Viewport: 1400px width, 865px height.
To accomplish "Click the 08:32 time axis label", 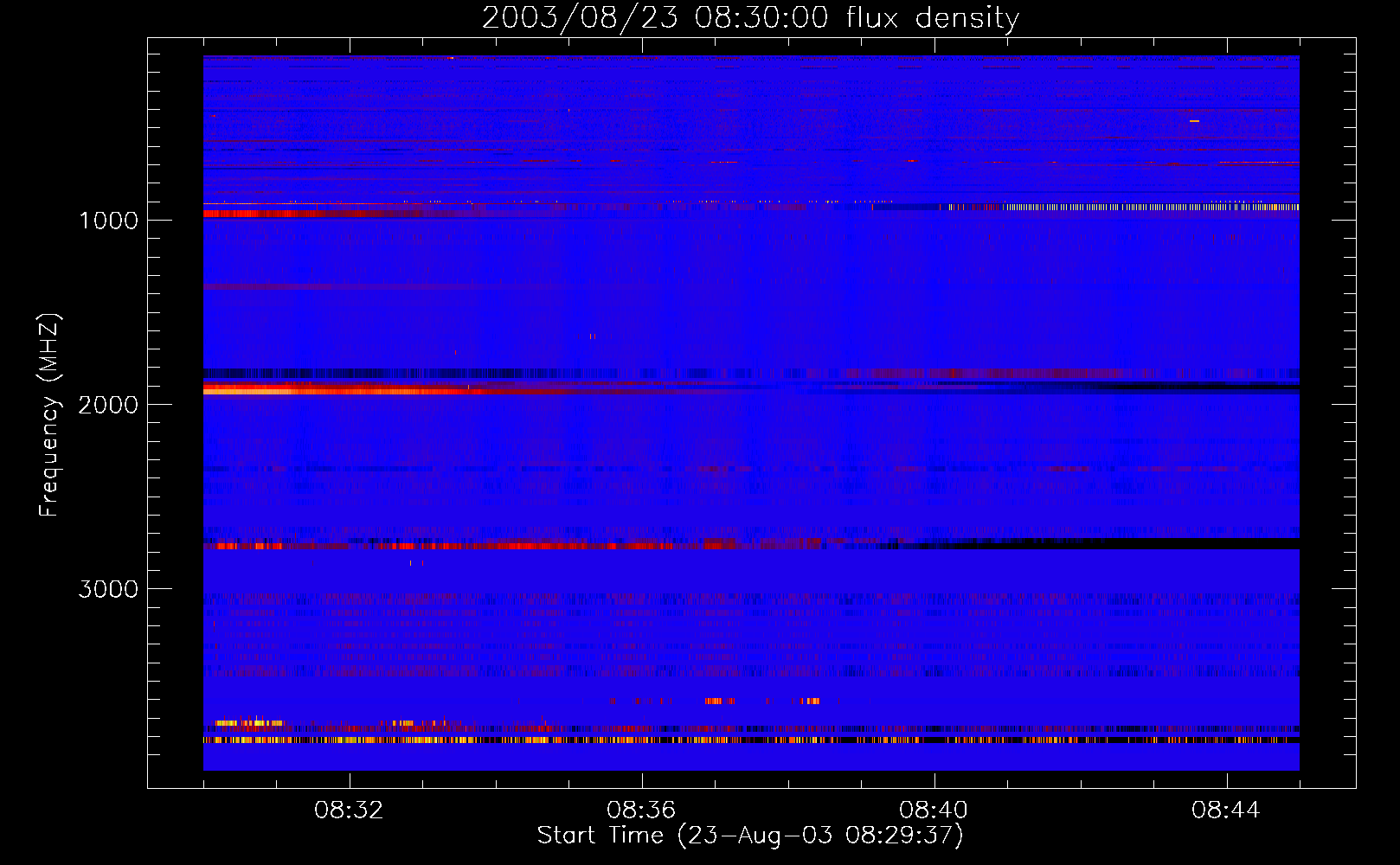I will click(349, 811).
